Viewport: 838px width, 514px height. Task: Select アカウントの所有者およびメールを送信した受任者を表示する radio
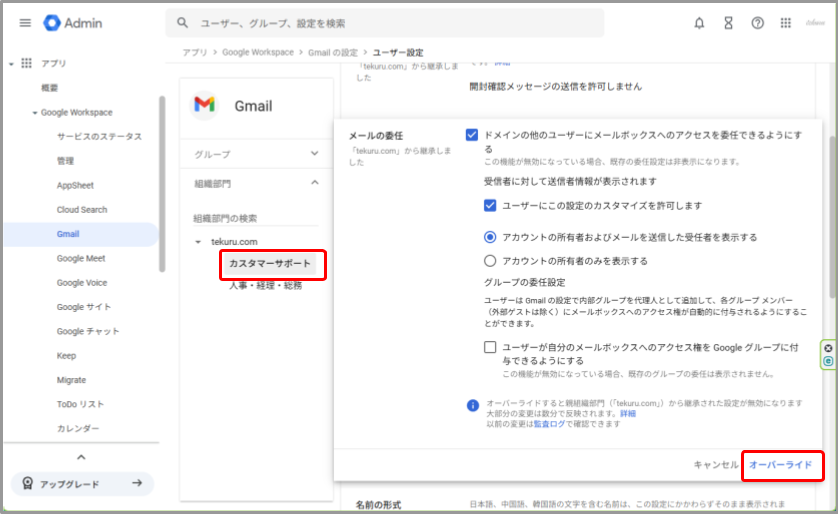[x=490, y=237]
